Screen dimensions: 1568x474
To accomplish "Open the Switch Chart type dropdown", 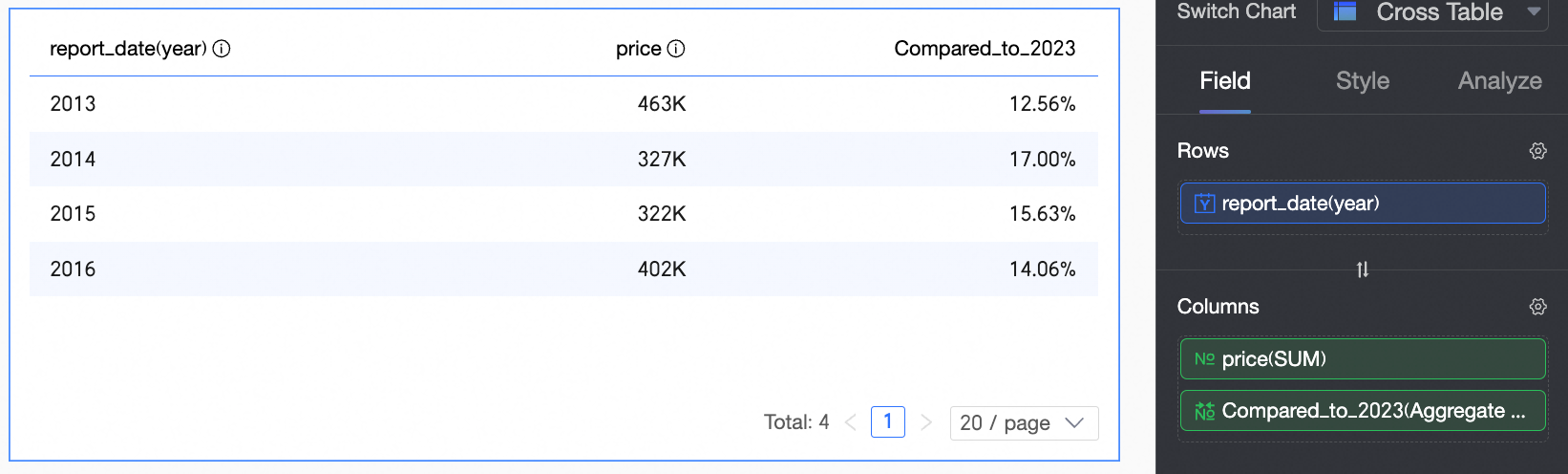I will (1535, 11).
